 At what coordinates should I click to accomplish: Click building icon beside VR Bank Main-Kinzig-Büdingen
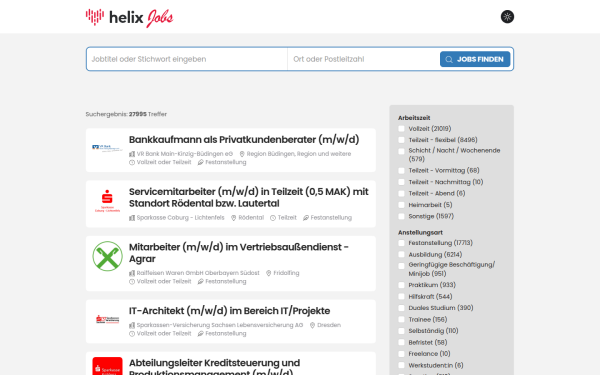132,154
